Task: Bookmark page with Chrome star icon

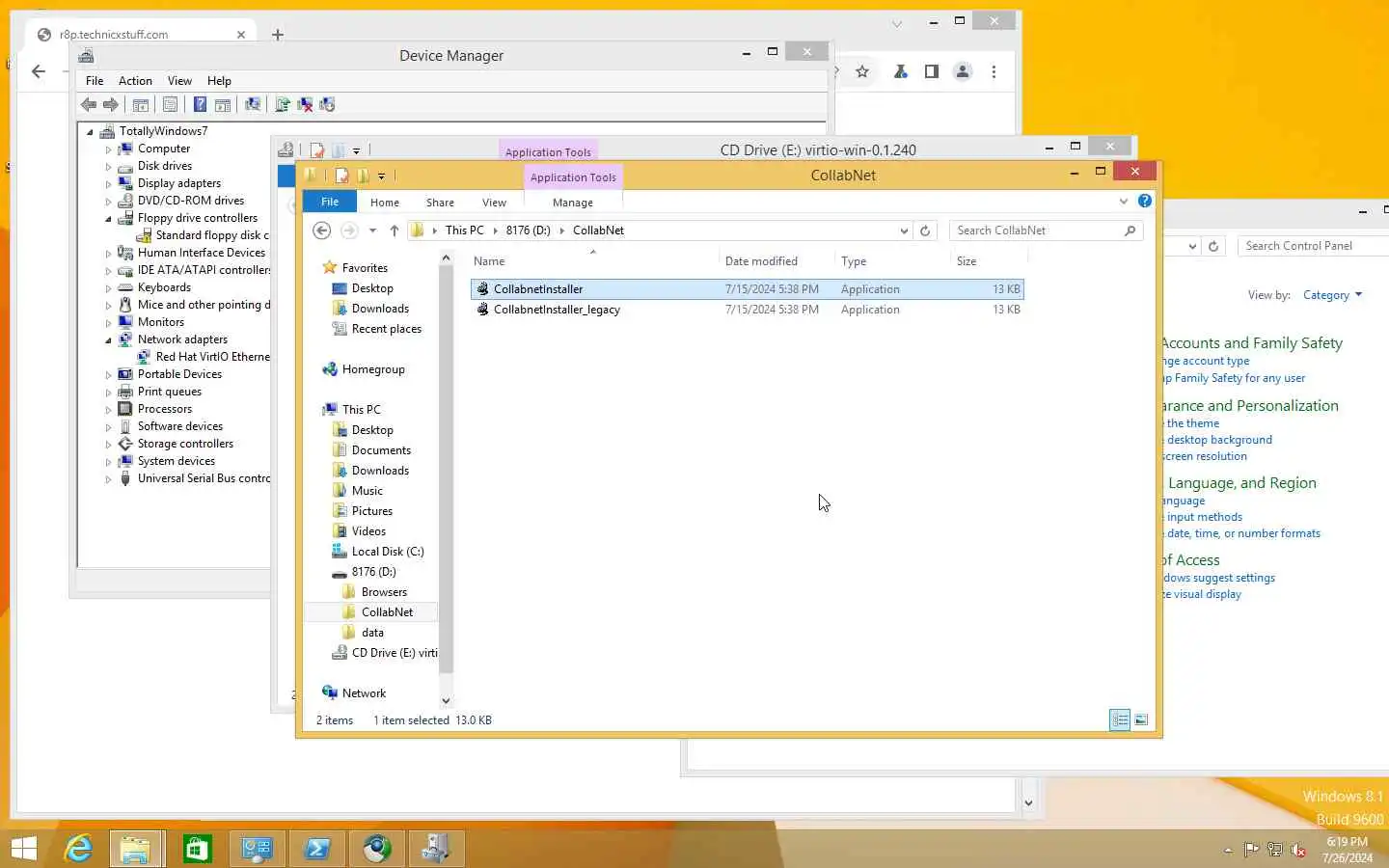Action: pyautogui.click(x=862, y=71)
